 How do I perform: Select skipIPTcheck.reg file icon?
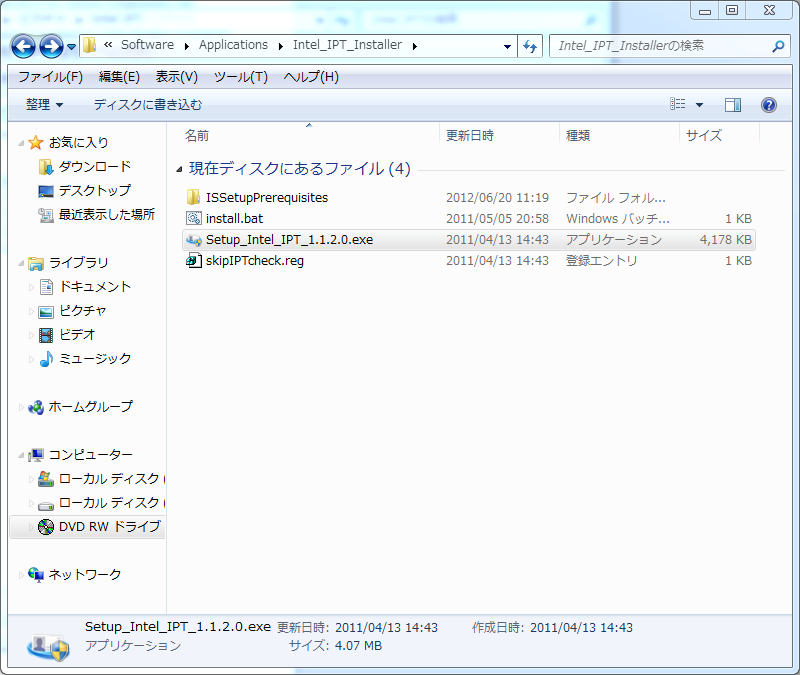pos(194,261)
